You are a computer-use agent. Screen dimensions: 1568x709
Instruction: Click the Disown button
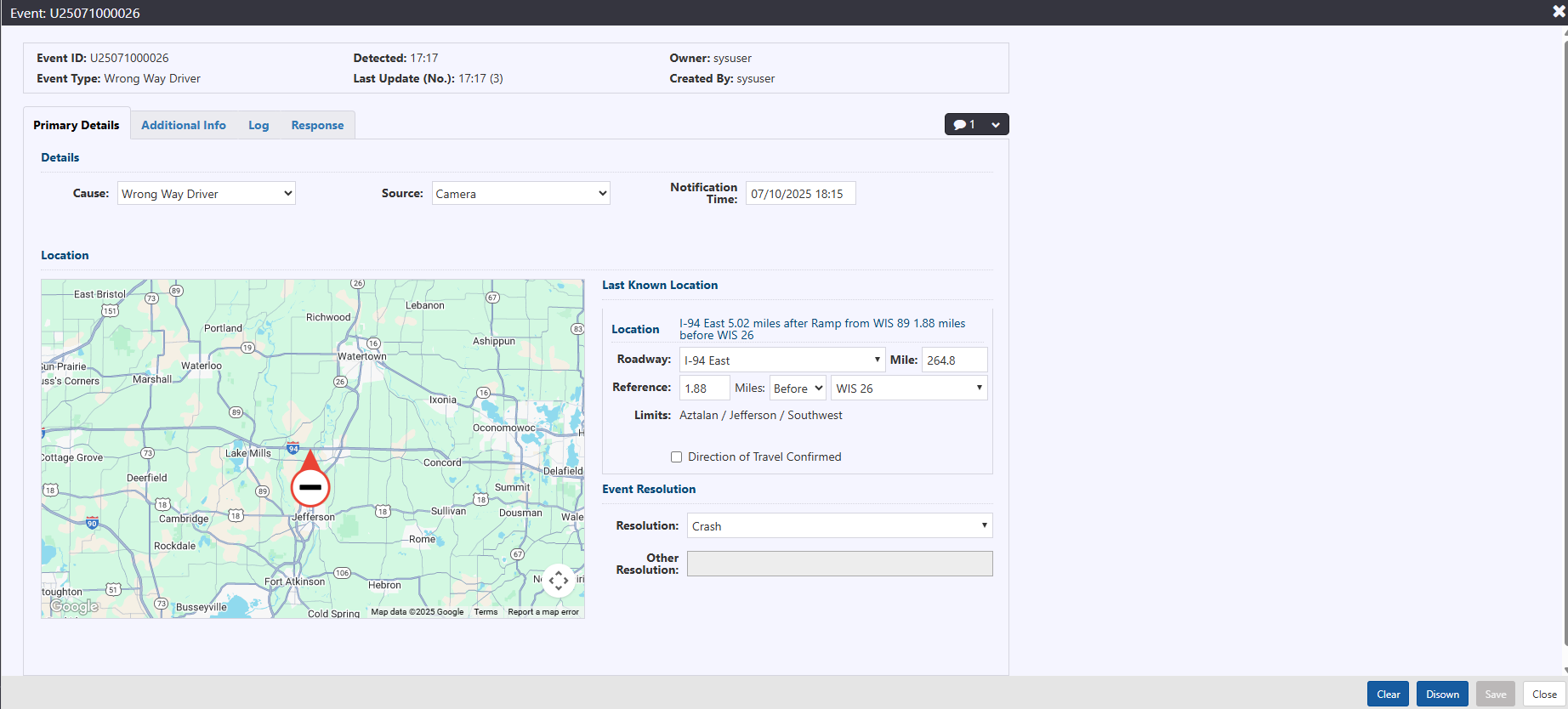1442,695
